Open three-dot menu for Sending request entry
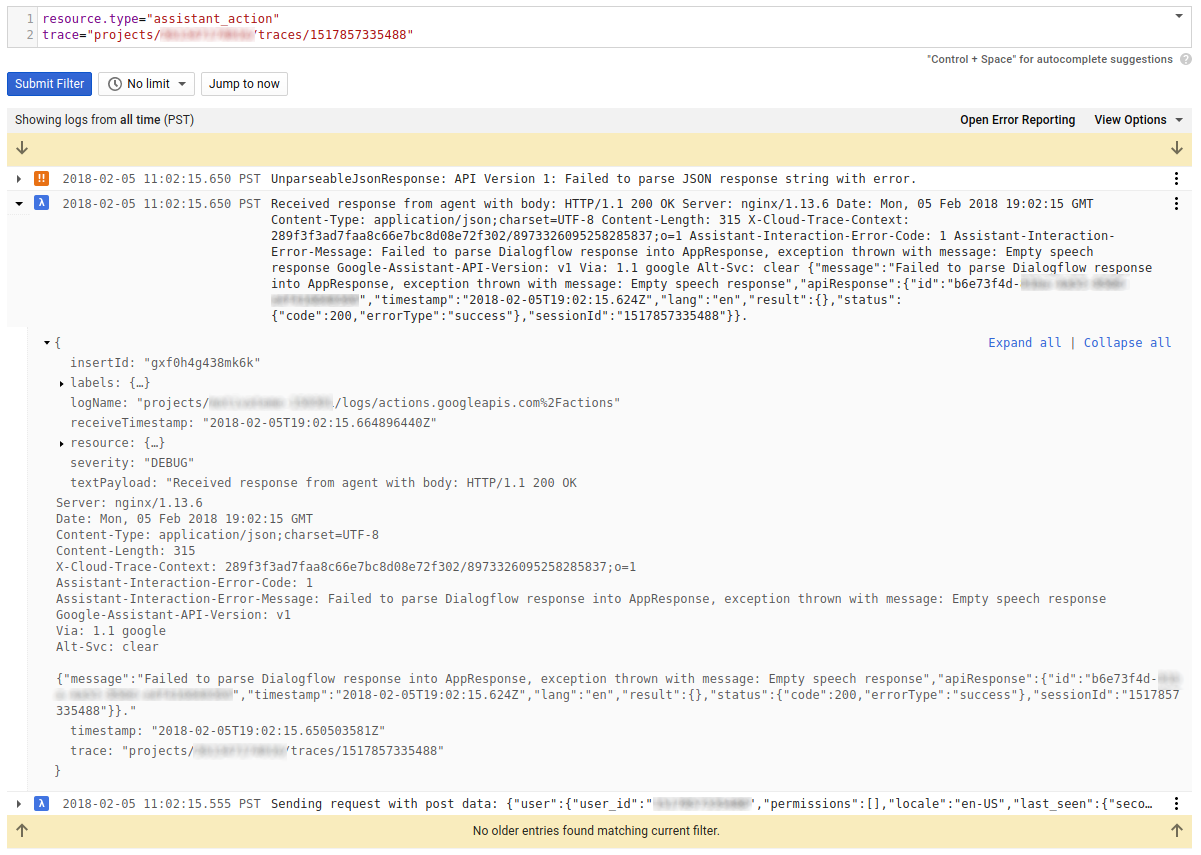 pos(1176,803)
